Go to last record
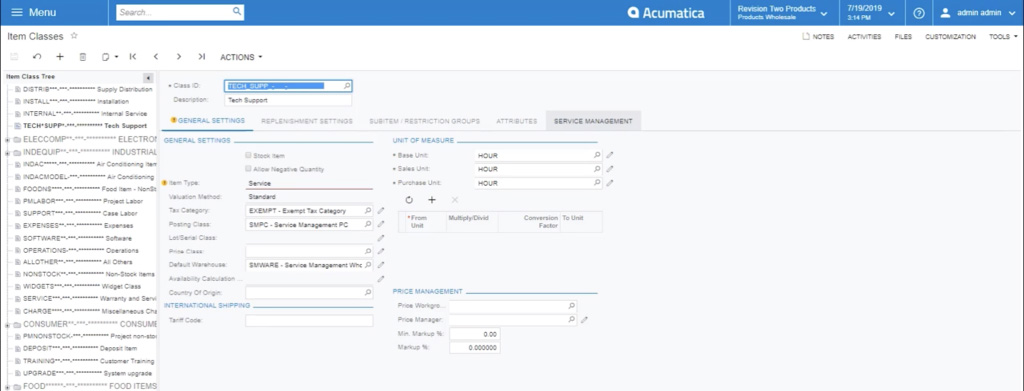Screen dimensions: 1024x391 click(202, 57)
